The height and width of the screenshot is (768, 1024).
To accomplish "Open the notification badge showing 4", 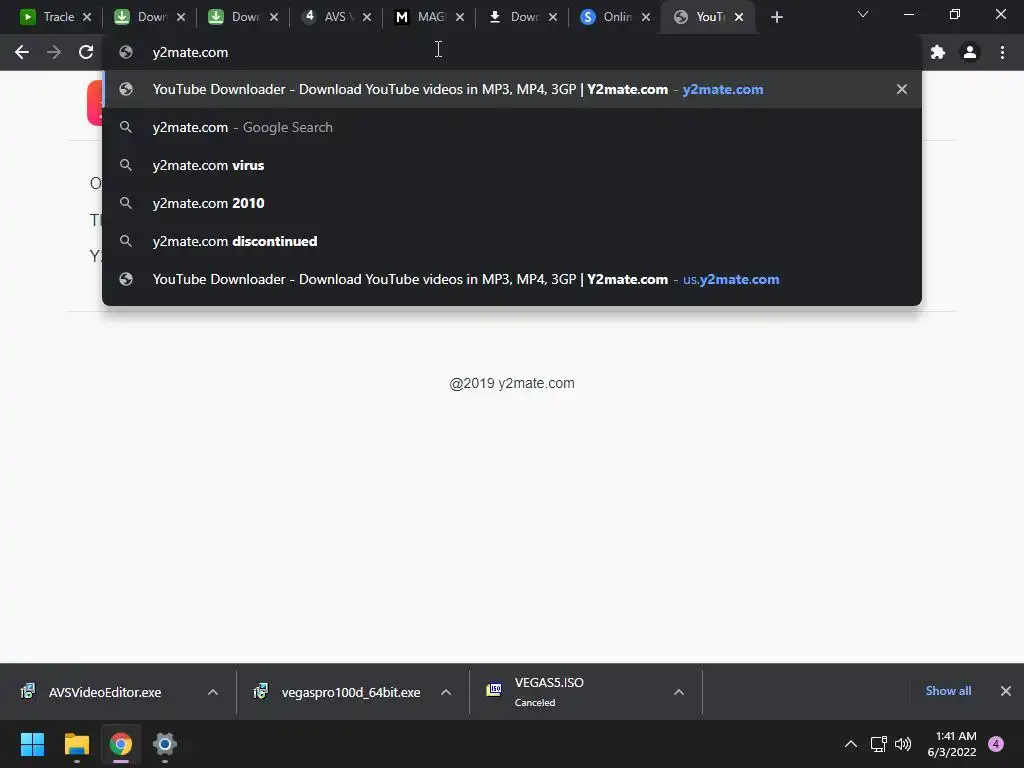I will coord(996,744).
